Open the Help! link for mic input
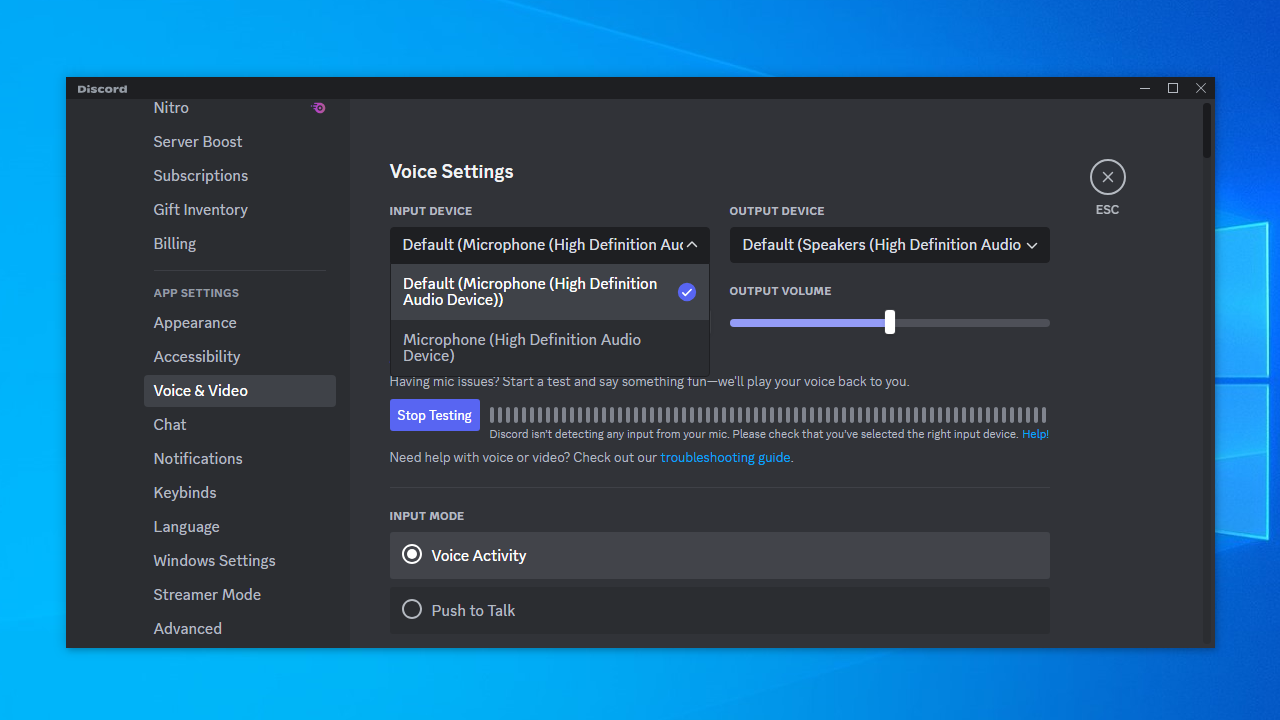Image resolution: width=1280 pixels, height=720 pixels. (x=1035, y=434)
